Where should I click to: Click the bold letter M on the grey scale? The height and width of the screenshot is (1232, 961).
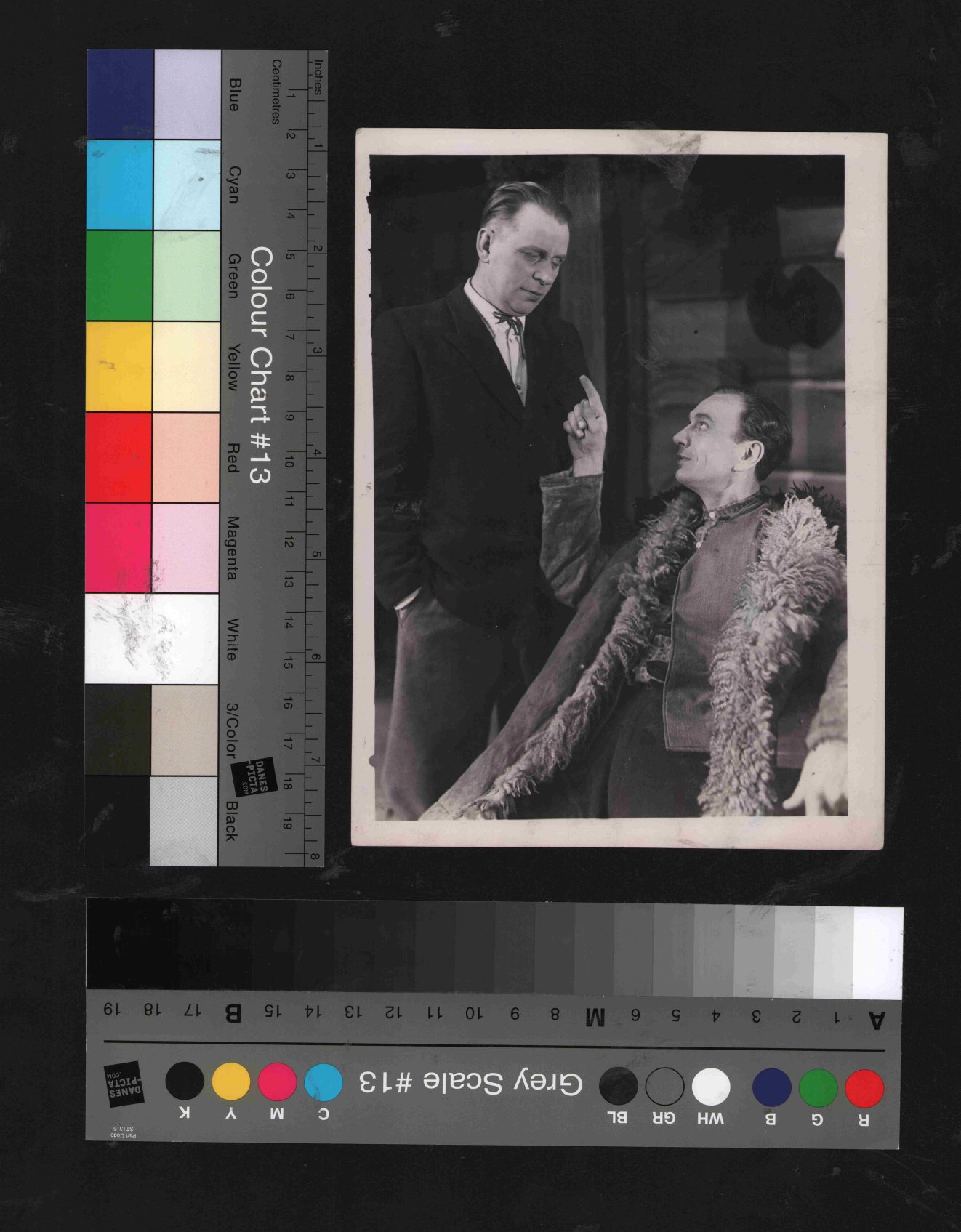click(x=595, y=1018)
